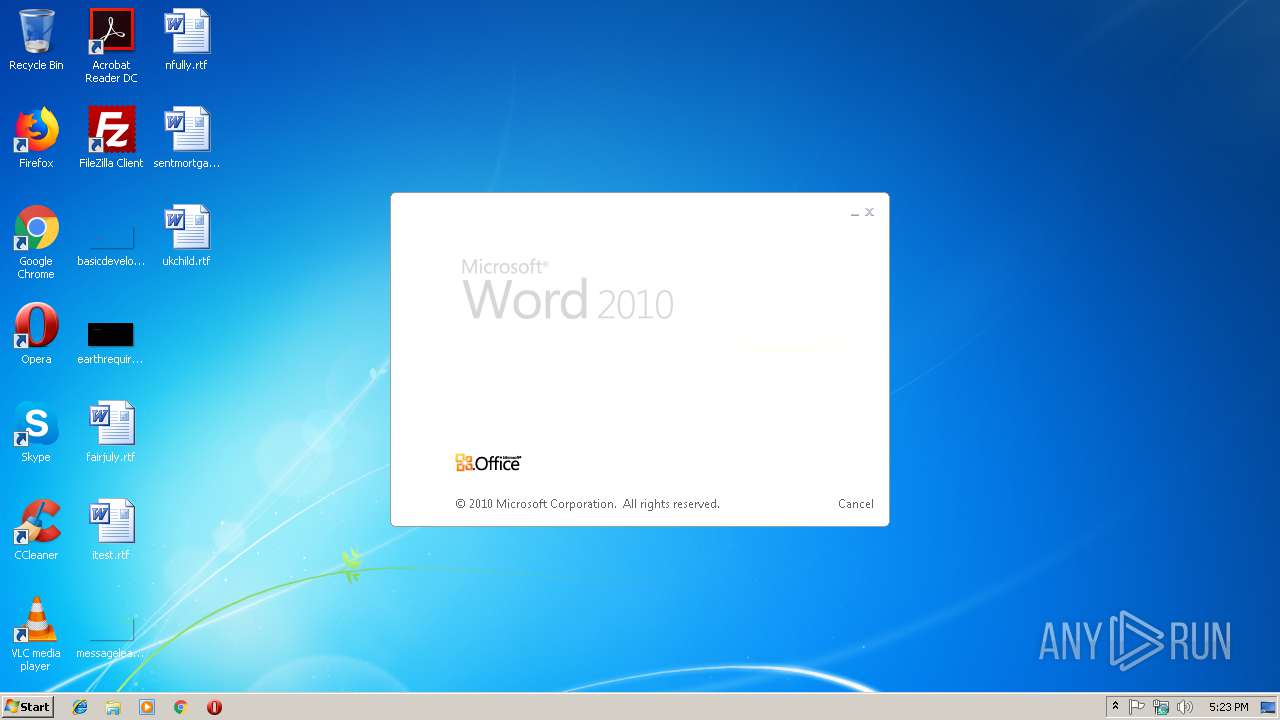Select the ltest.rtf document icon

tap(111, 530)
